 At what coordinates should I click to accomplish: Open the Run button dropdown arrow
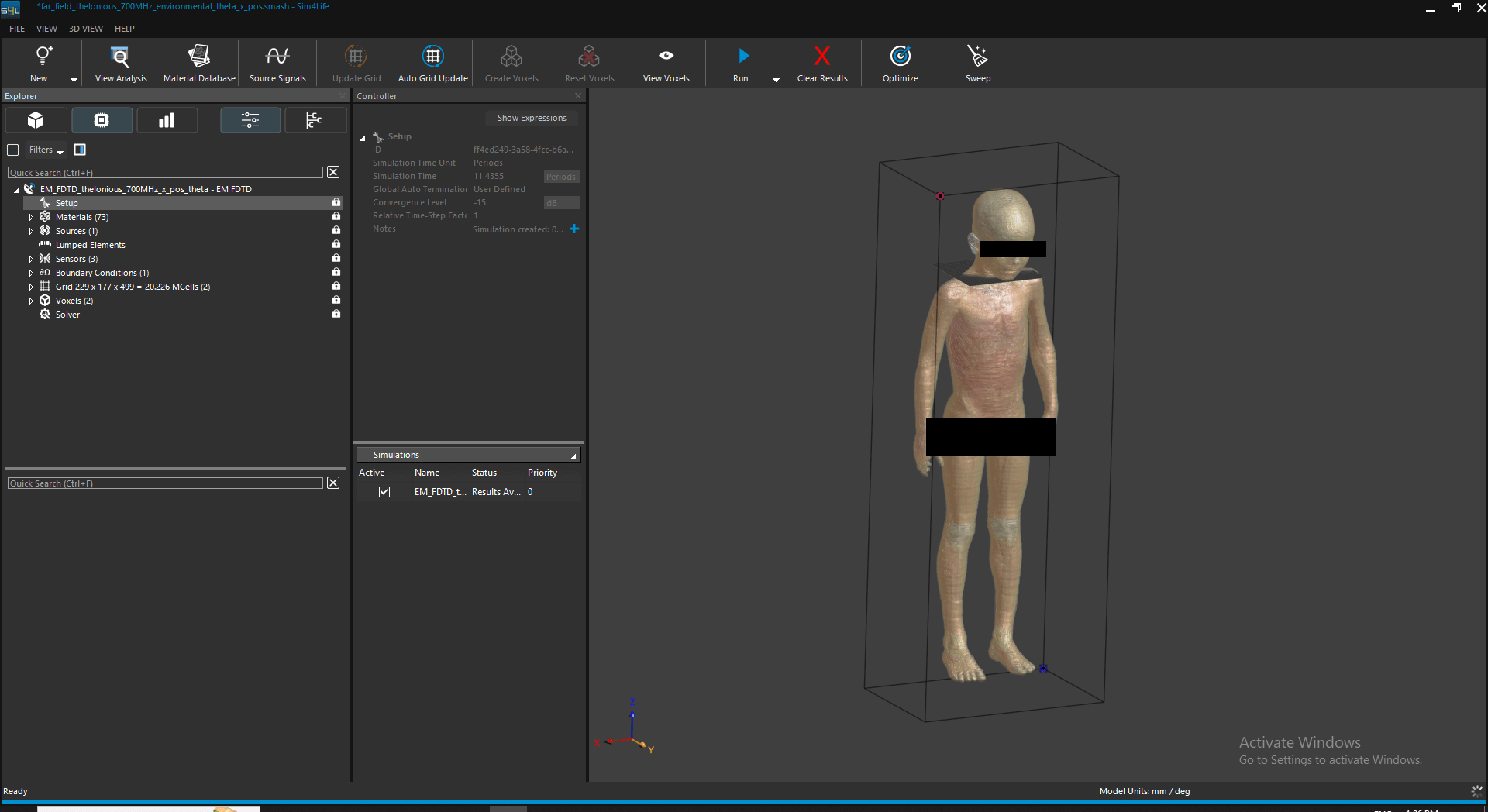[776, 78]
